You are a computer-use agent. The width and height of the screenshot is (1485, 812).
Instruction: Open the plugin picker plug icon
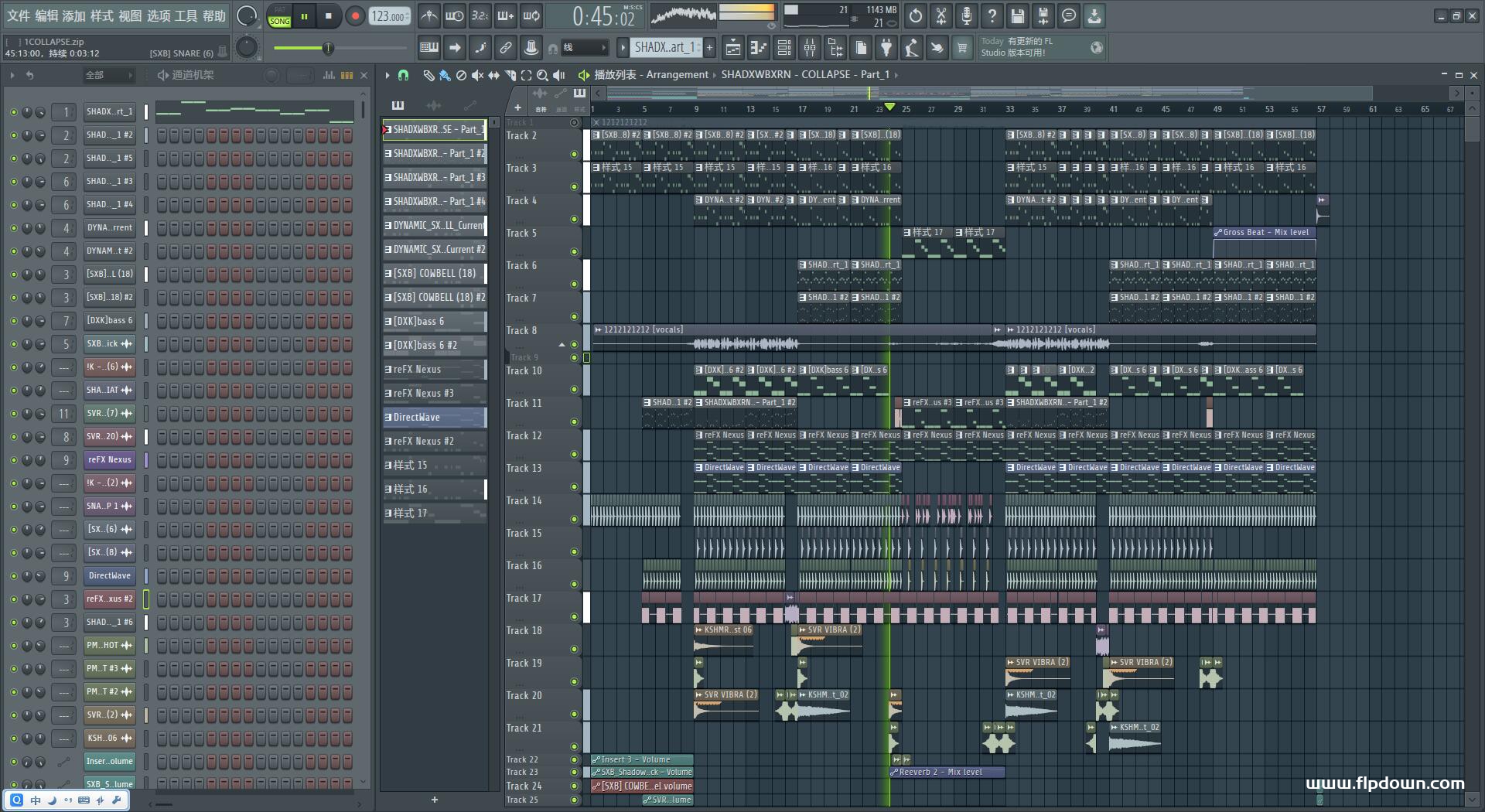(886, 48)
